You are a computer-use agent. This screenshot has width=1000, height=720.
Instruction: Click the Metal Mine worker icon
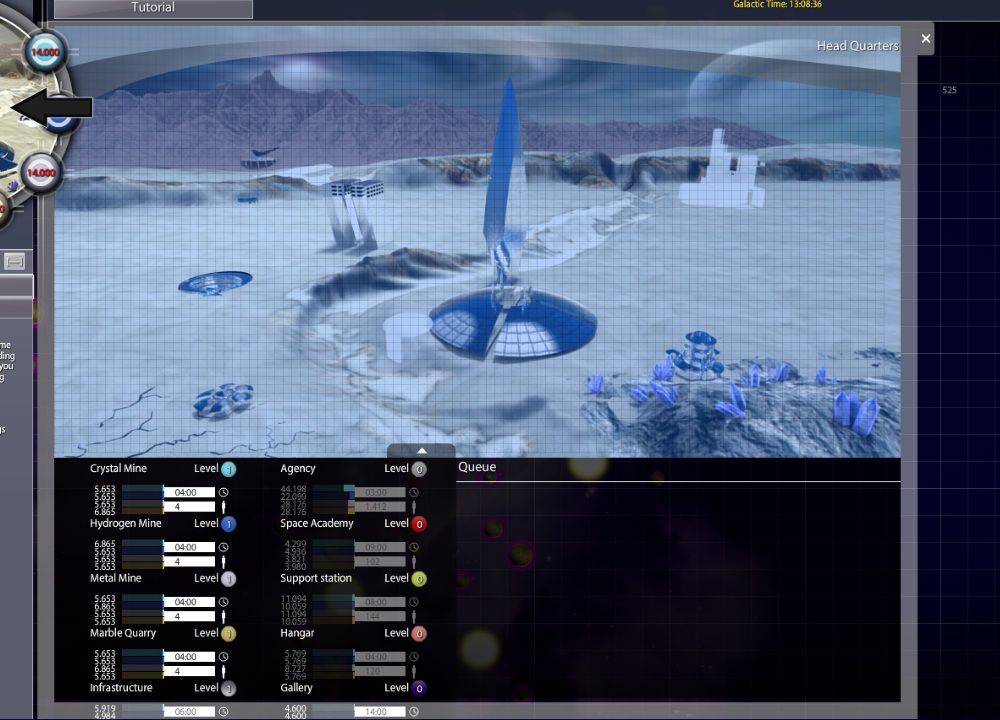223,617
